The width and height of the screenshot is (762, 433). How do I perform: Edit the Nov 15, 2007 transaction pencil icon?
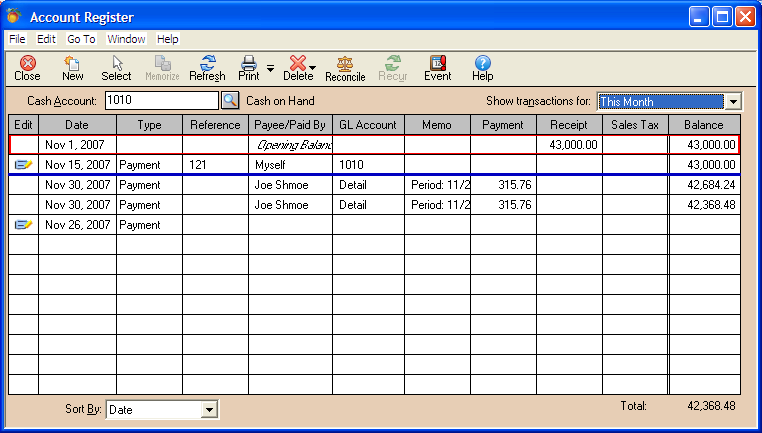pos(23,165)
